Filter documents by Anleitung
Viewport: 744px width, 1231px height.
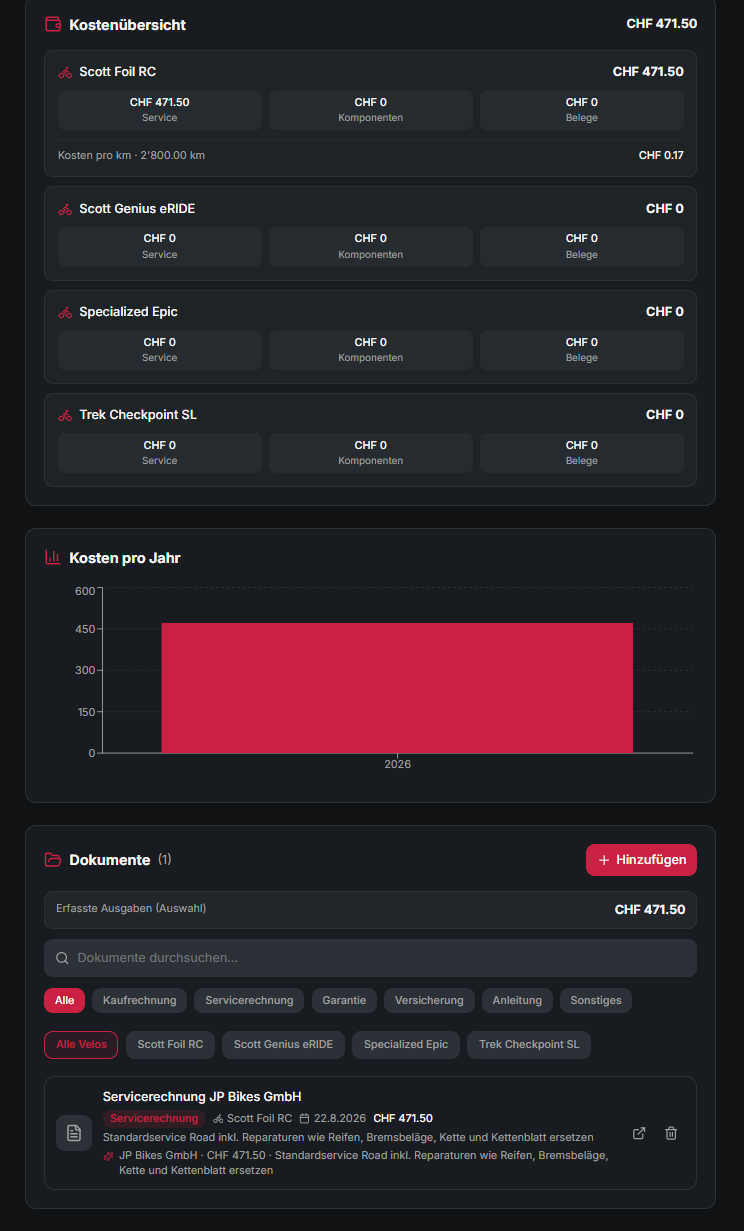coord(517,1000)
